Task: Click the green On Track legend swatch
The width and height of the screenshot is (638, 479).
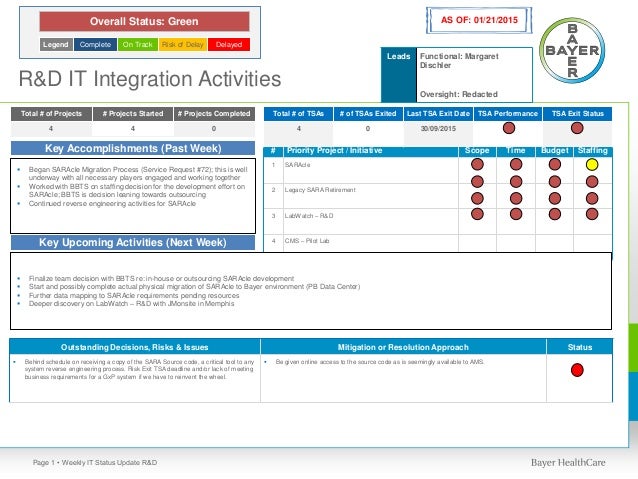Action: pos(138,44)
